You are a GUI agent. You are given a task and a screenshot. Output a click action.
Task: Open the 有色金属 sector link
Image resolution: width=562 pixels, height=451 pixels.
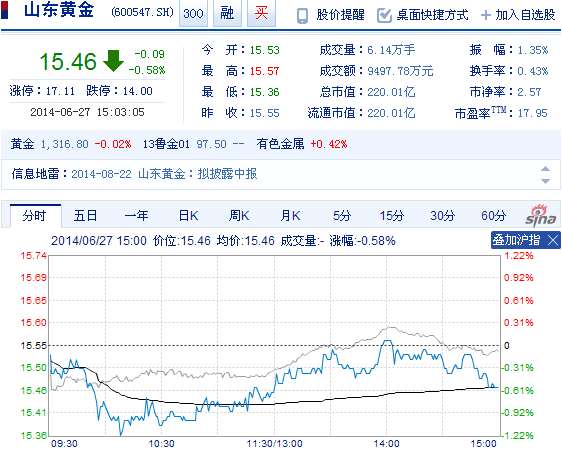click(280, 144)
